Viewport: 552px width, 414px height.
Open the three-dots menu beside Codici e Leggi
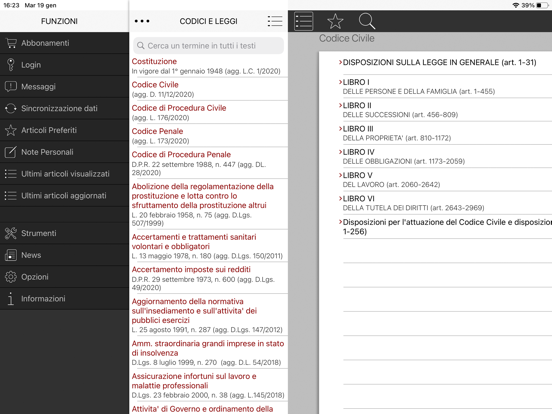[x=142, y=21]
